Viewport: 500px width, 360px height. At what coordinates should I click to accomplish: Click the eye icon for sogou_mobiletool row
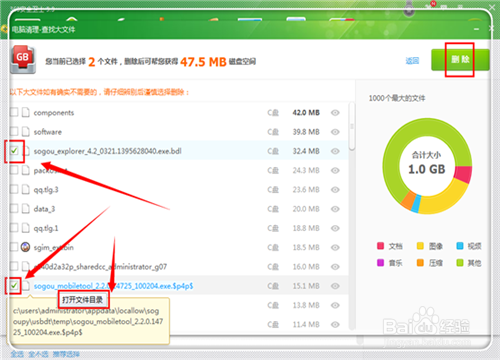pyautogui.click(x=335, y=286)
